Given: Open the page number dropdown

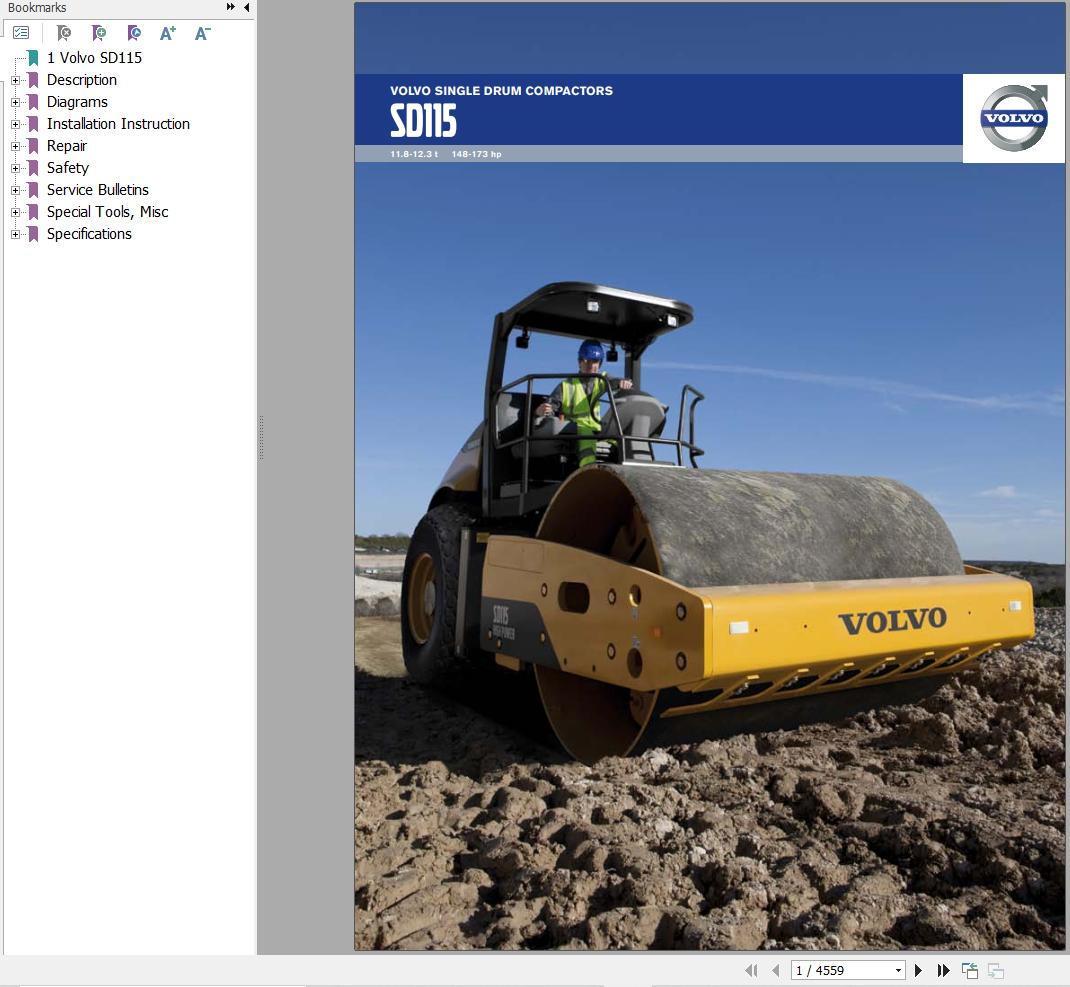Looking at the screenshot, I should [x=897, y=970].
